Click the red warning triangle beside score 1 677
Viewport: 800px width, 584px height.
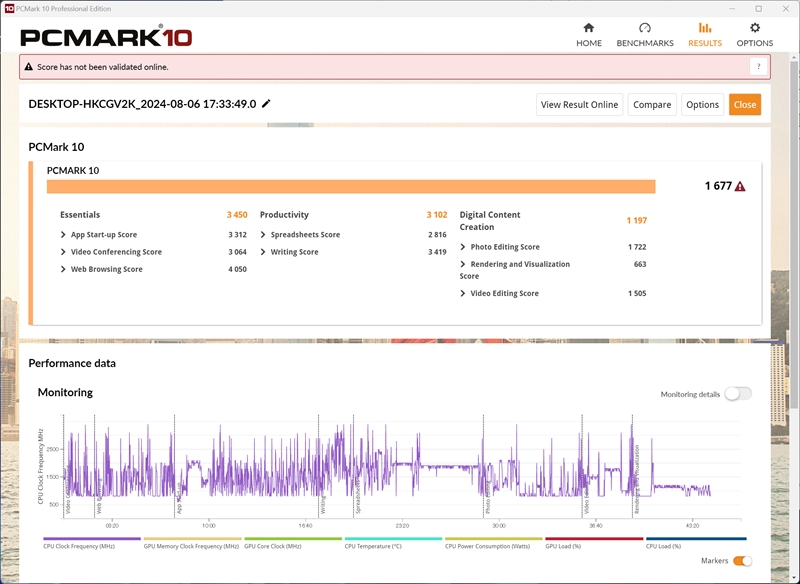coord(740,186)
